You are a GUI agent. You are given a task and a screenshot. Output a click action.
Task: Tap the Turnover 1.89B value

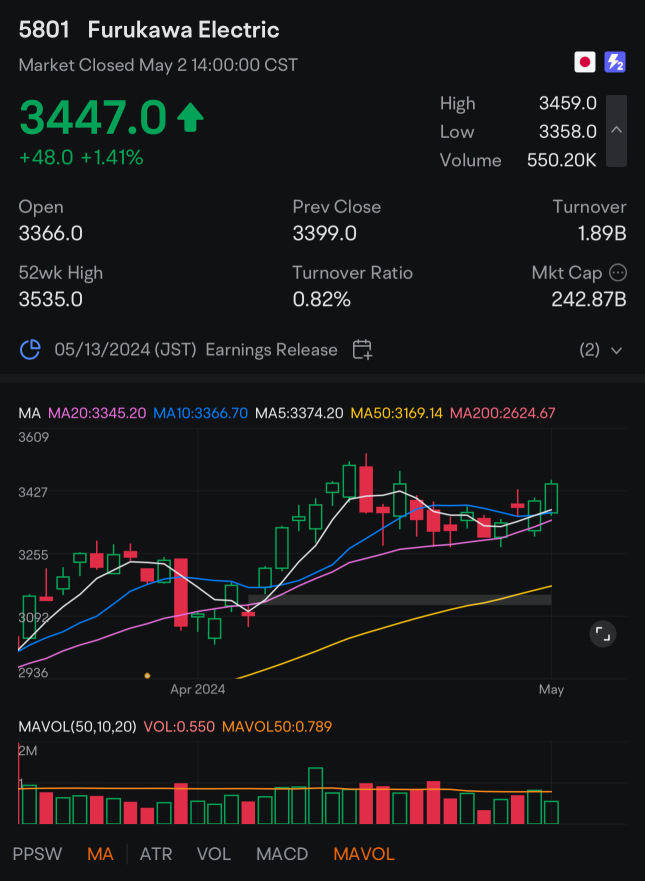pyautogui.click(x=602, y=234)
